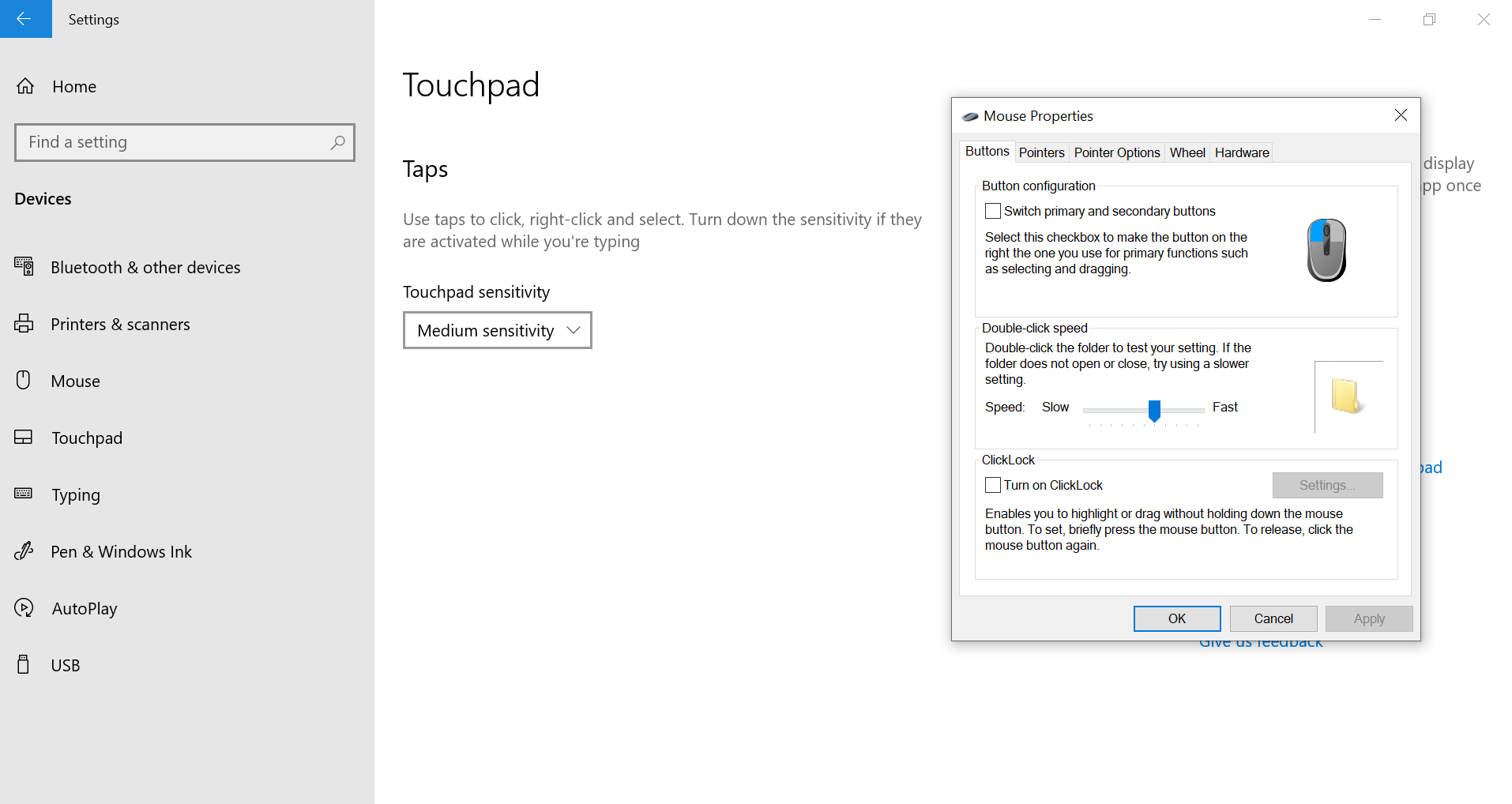Viewport: 1512px width, 804px height.
Task: Click Cancel in Mouse Properties
Action: pyautogui.click(x=1273, y=618)
